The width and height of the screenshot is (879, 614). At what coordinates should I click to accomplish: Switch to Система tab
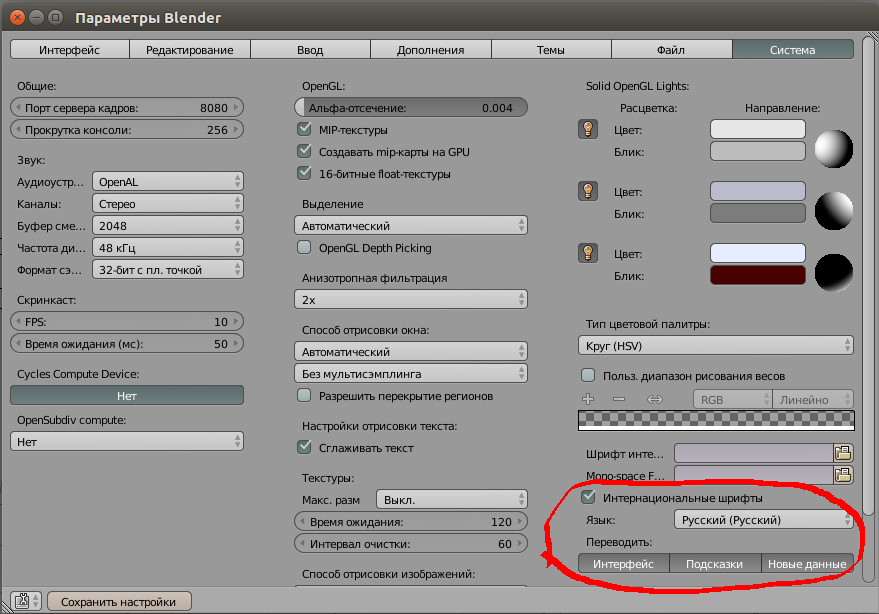click(793, 49)
